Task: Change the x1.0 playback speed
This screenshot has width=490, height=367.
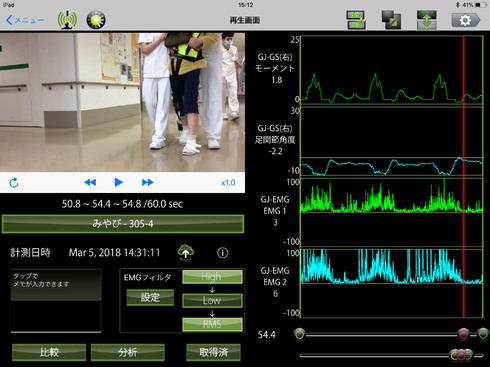Action: click(x=228, y=183)
